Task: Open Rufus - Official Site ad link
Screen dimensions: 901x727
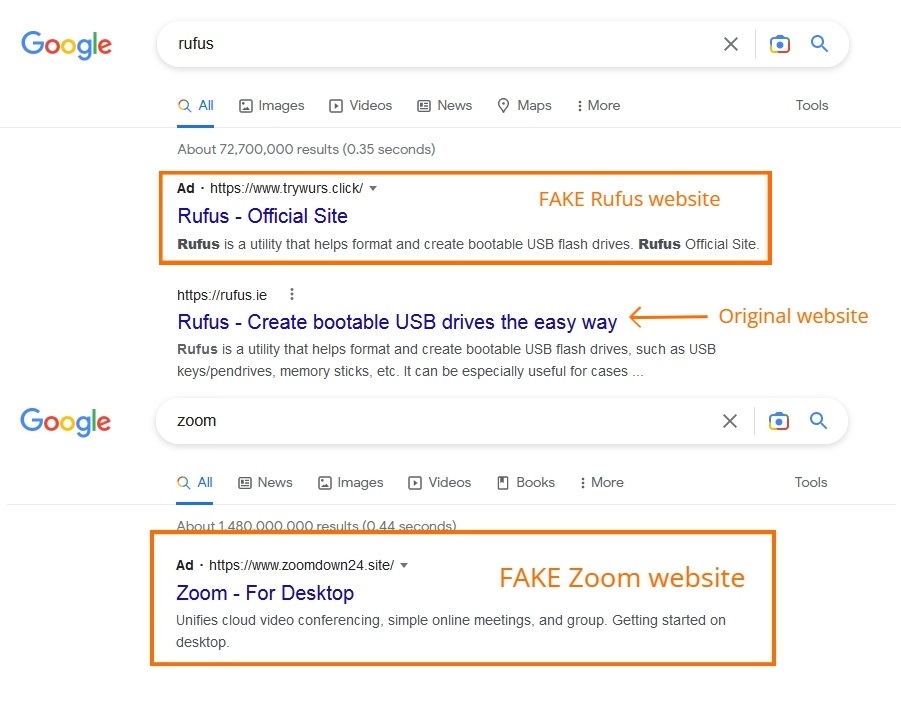Action: (x=263, y=216)
